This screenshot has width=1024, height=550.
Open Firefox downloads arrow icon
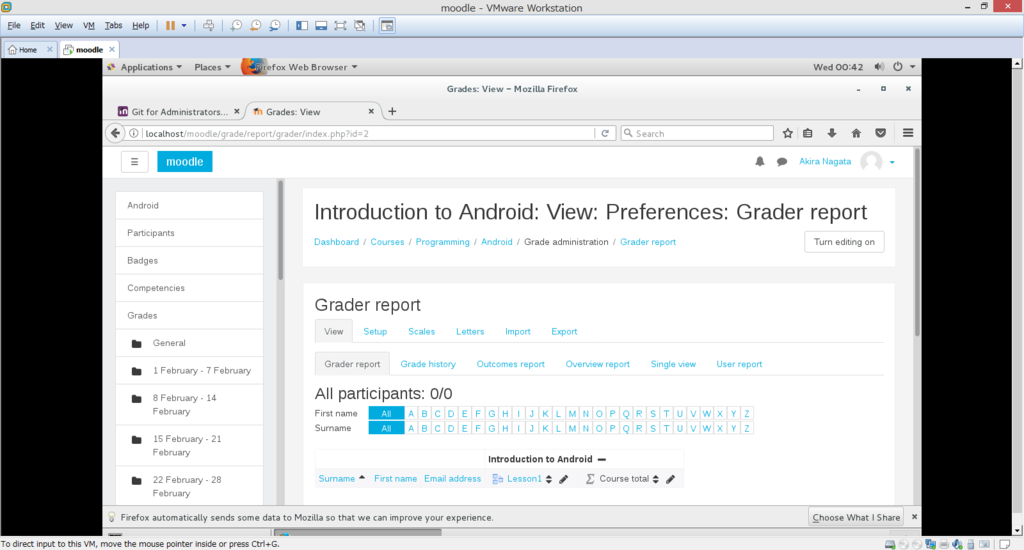[x=832, y=133]
